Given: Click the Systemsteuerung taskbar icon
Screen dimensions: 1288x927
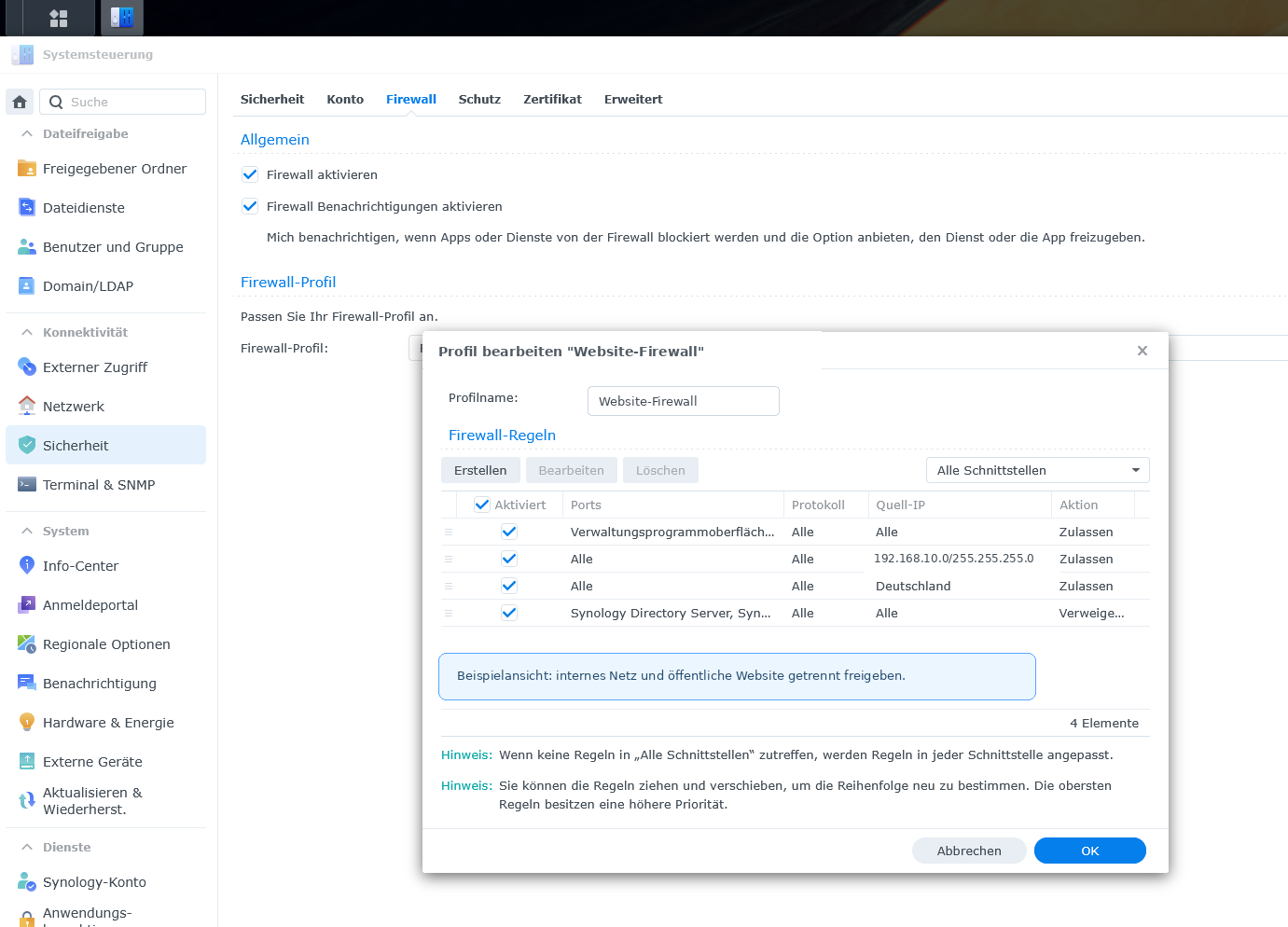Looking at the screenshot, I should 122,18.
